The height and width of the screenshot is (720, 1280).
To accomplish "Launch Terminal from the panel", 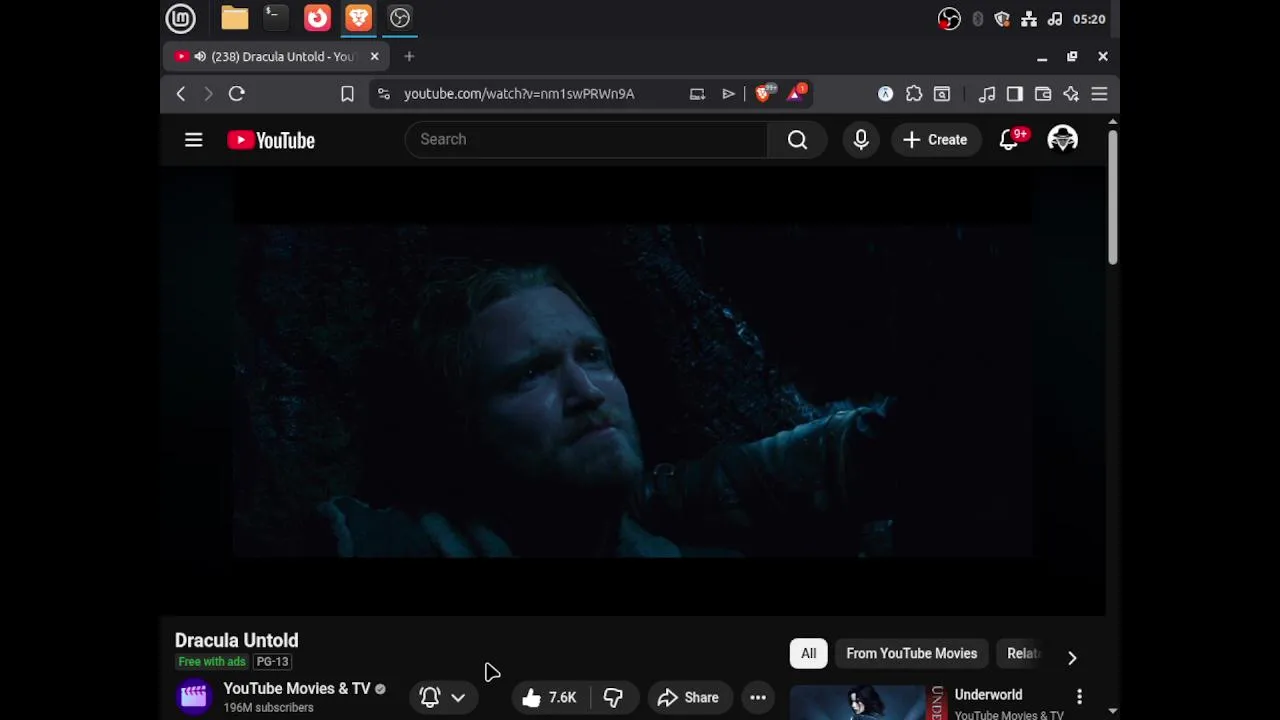I will click(x=275, y=18).
